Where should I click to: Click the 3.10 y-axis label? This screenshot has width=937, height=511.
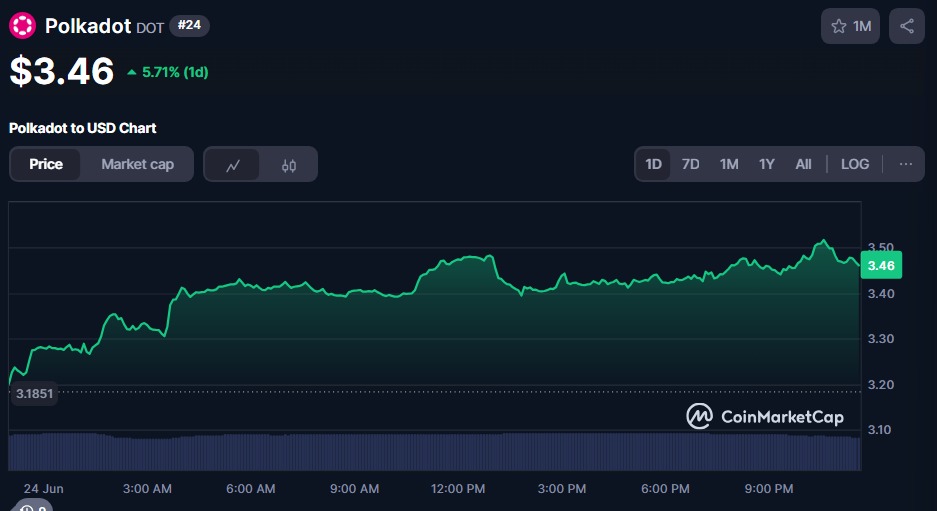pyautogui.click(x=879, y=430)
